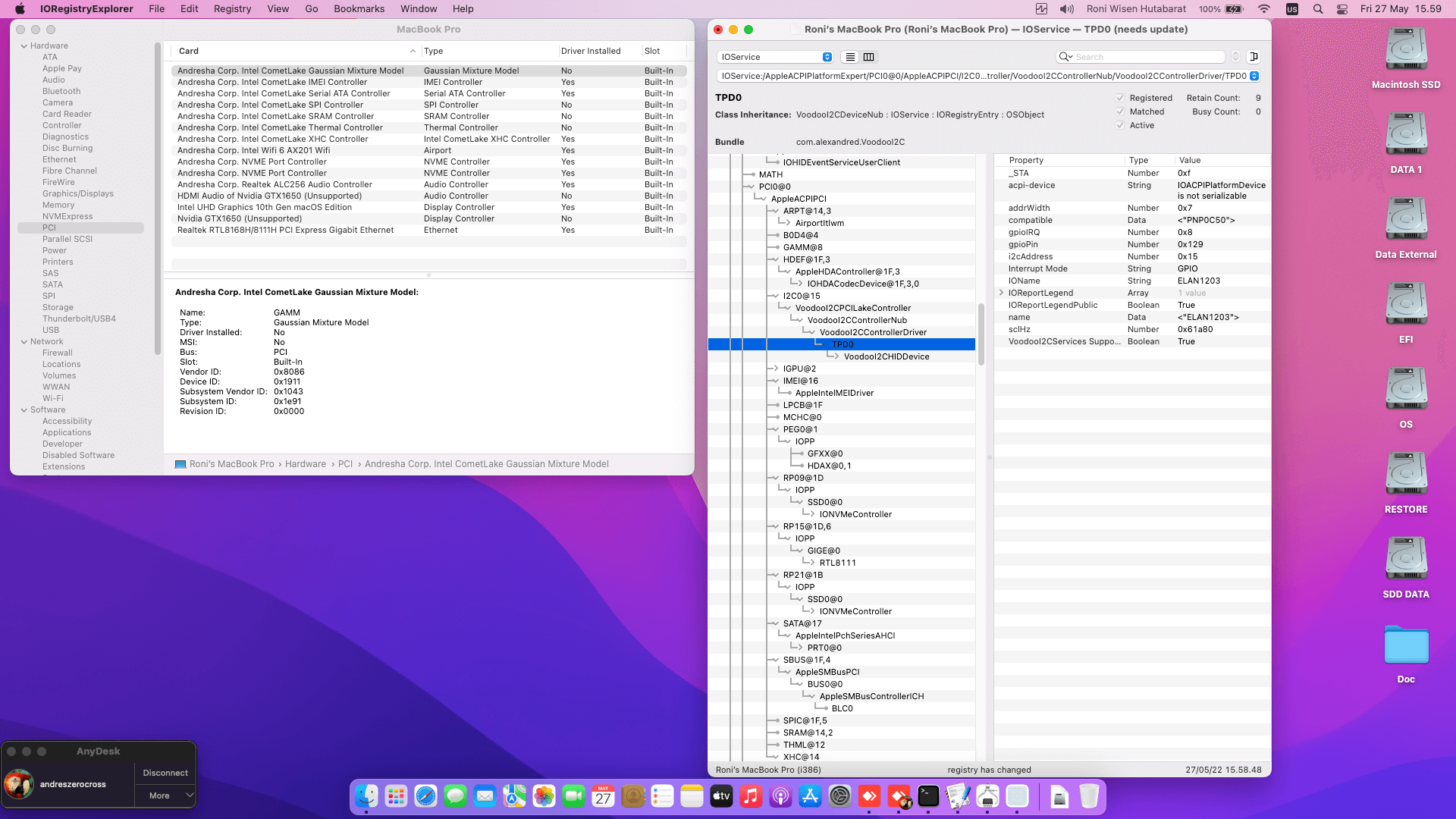Viewport: 1456px width, 819px height.
Task: Open System Preferences from the dock
Action: coord(840,796)
